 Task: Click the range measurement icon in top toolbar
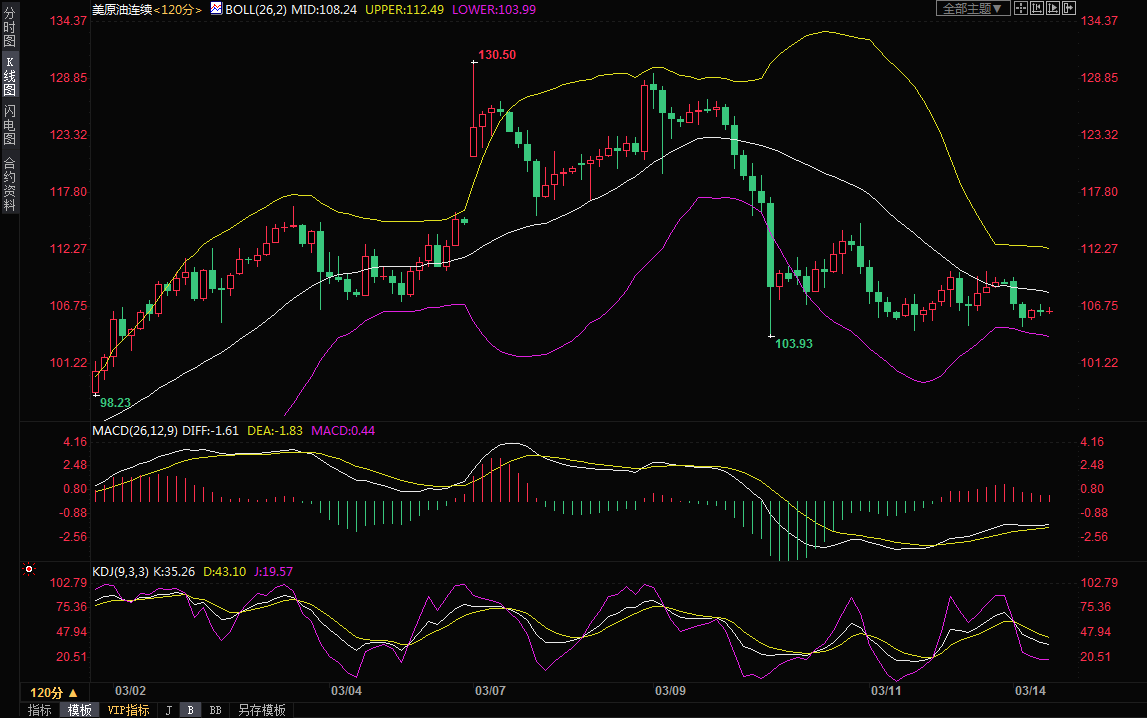pyautogui.click(x=1037, y=8)
